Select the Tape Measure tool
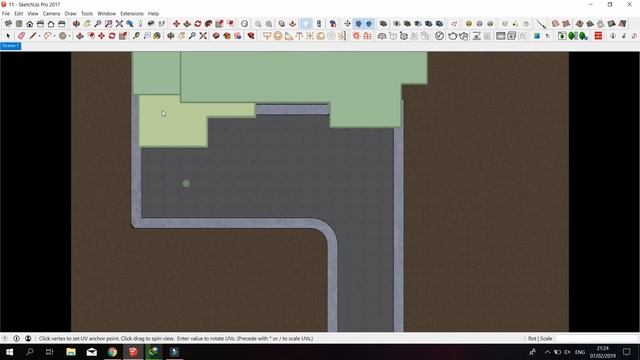640x360 pixels. (136, 36)
